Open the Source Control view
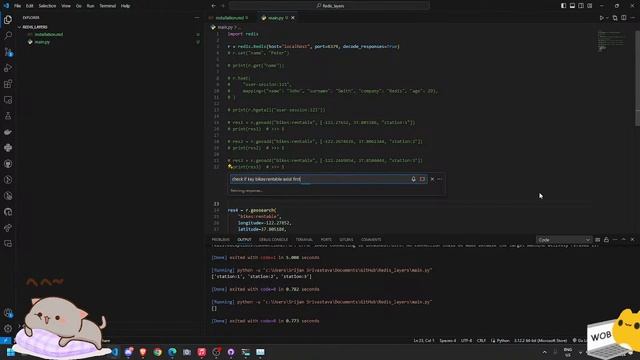Image resolution: width=640 pixels, height=360 pixels. pyautogui.click(x=8, y=52)
